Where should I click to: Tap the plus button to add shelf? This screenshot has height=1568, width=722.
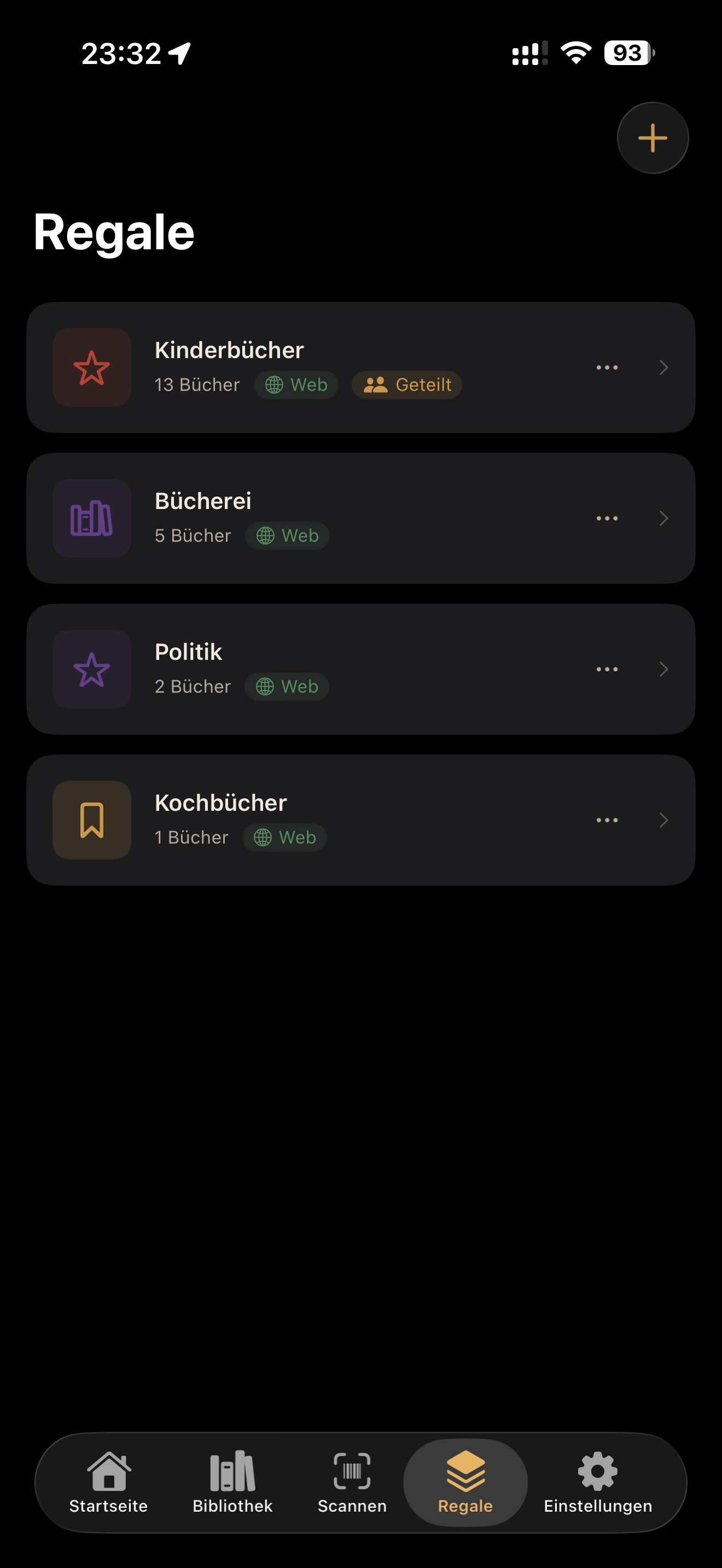click(x=652, y=138)
